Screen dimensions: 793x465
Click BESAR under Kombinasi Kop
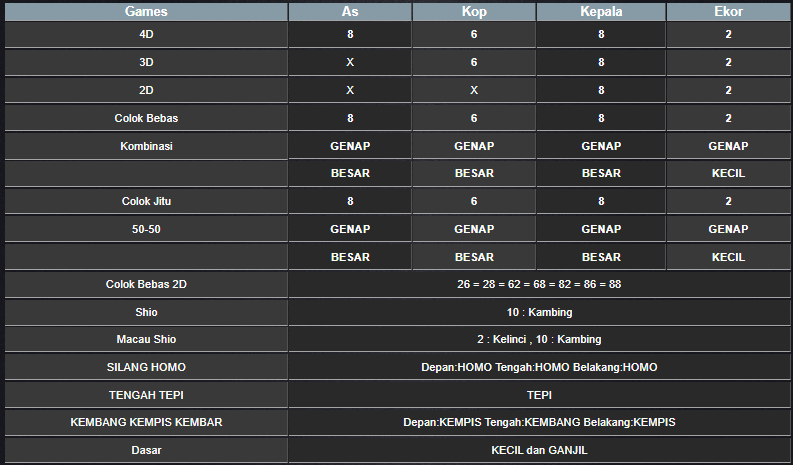[x=474, y=173]
